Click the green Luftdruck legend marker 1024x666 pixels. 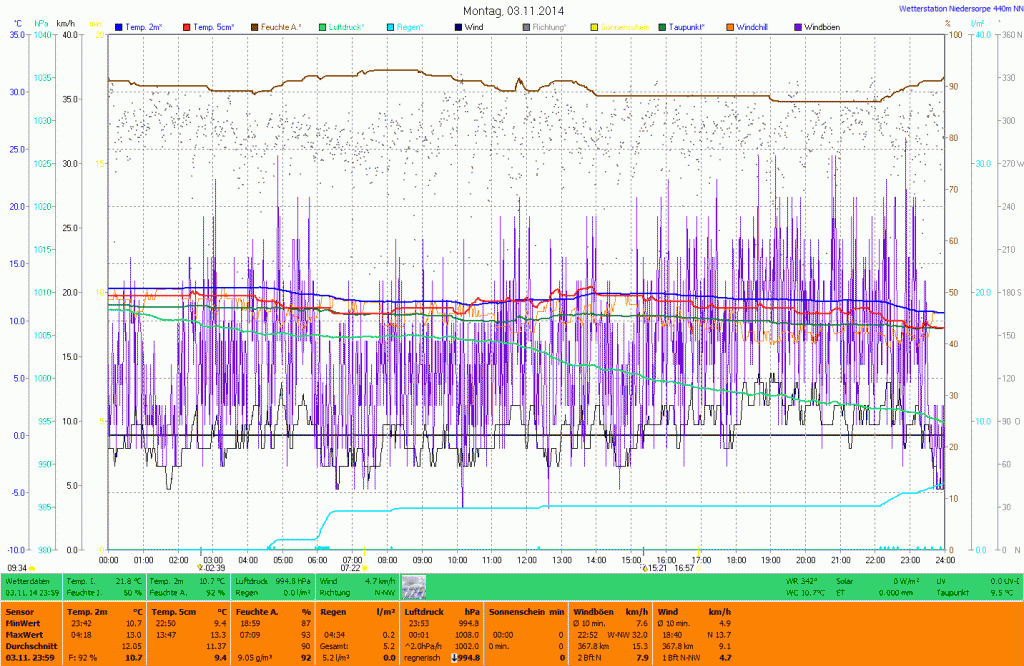tap(323, 25)
